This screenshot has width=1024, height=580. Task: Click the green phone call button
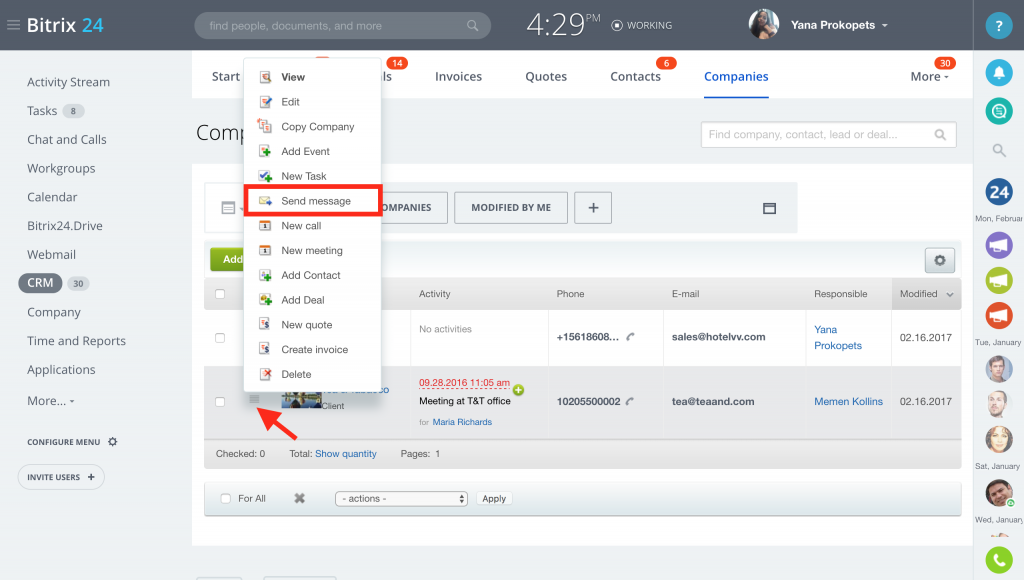[x=999, y=560]
